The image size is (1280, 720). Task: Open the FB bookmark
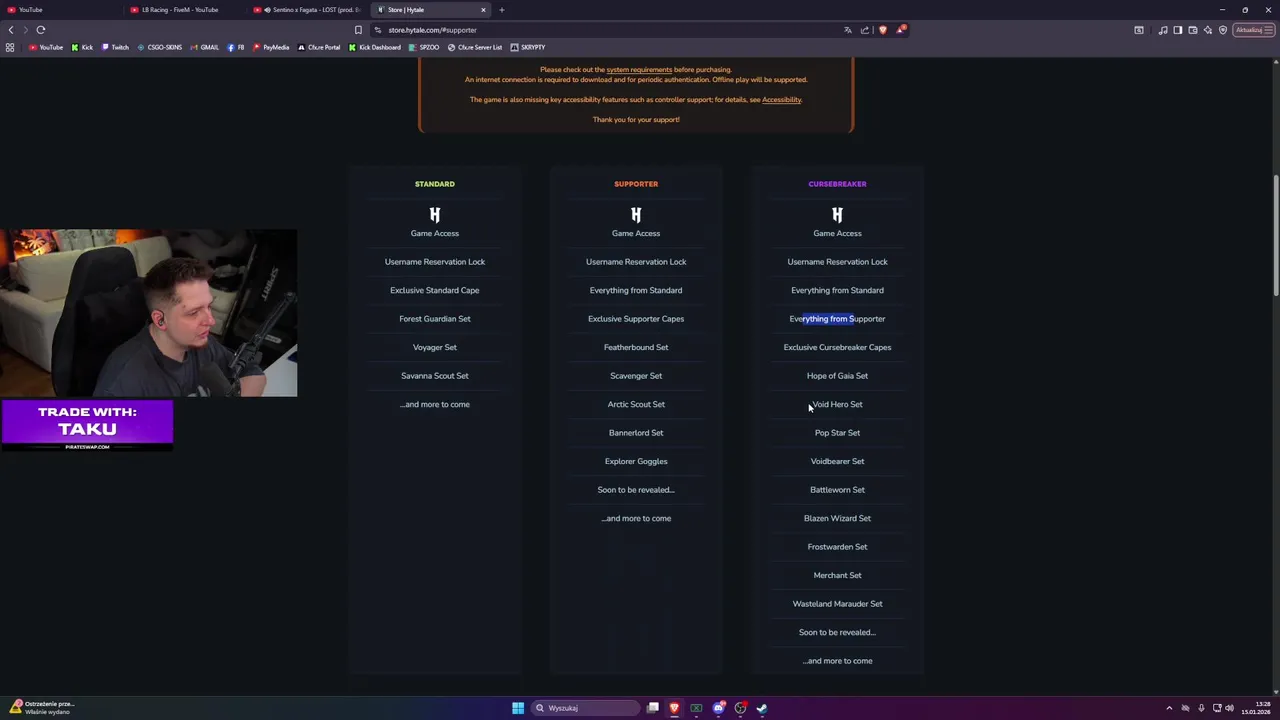click(236, 47)
